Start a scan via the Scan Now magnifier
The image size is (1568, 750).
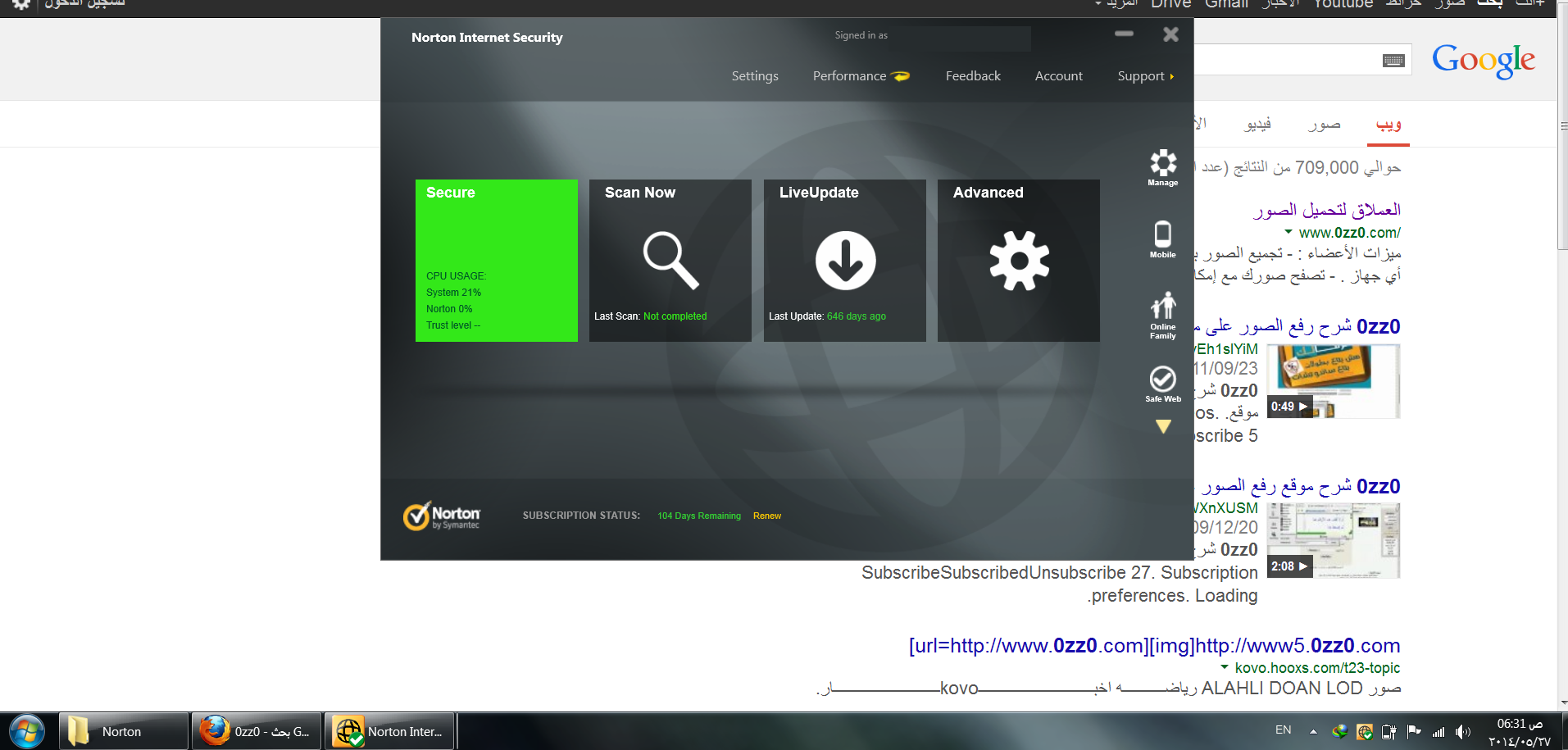670,261
